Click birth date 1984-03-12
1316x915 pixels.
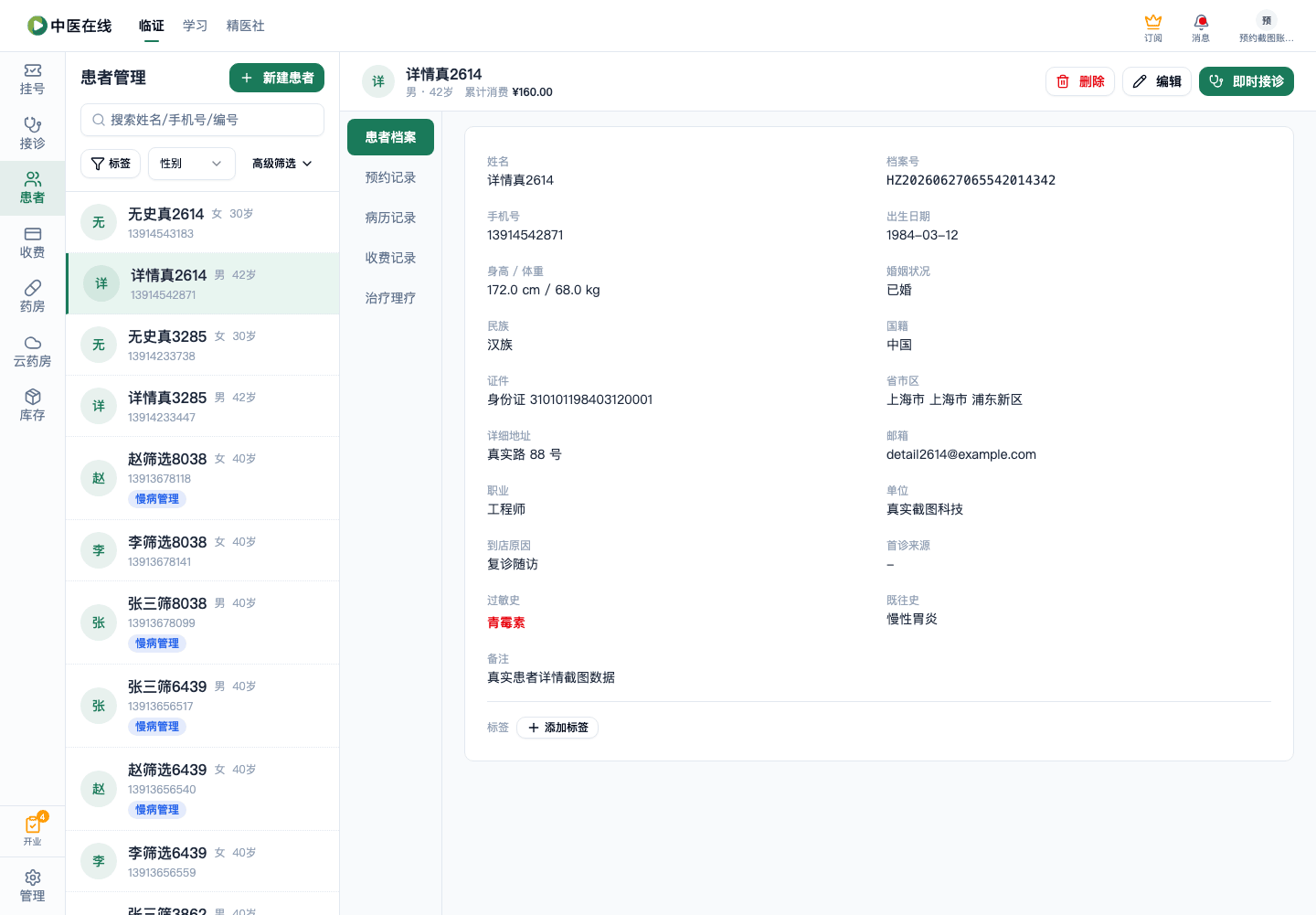coord(922,235)
